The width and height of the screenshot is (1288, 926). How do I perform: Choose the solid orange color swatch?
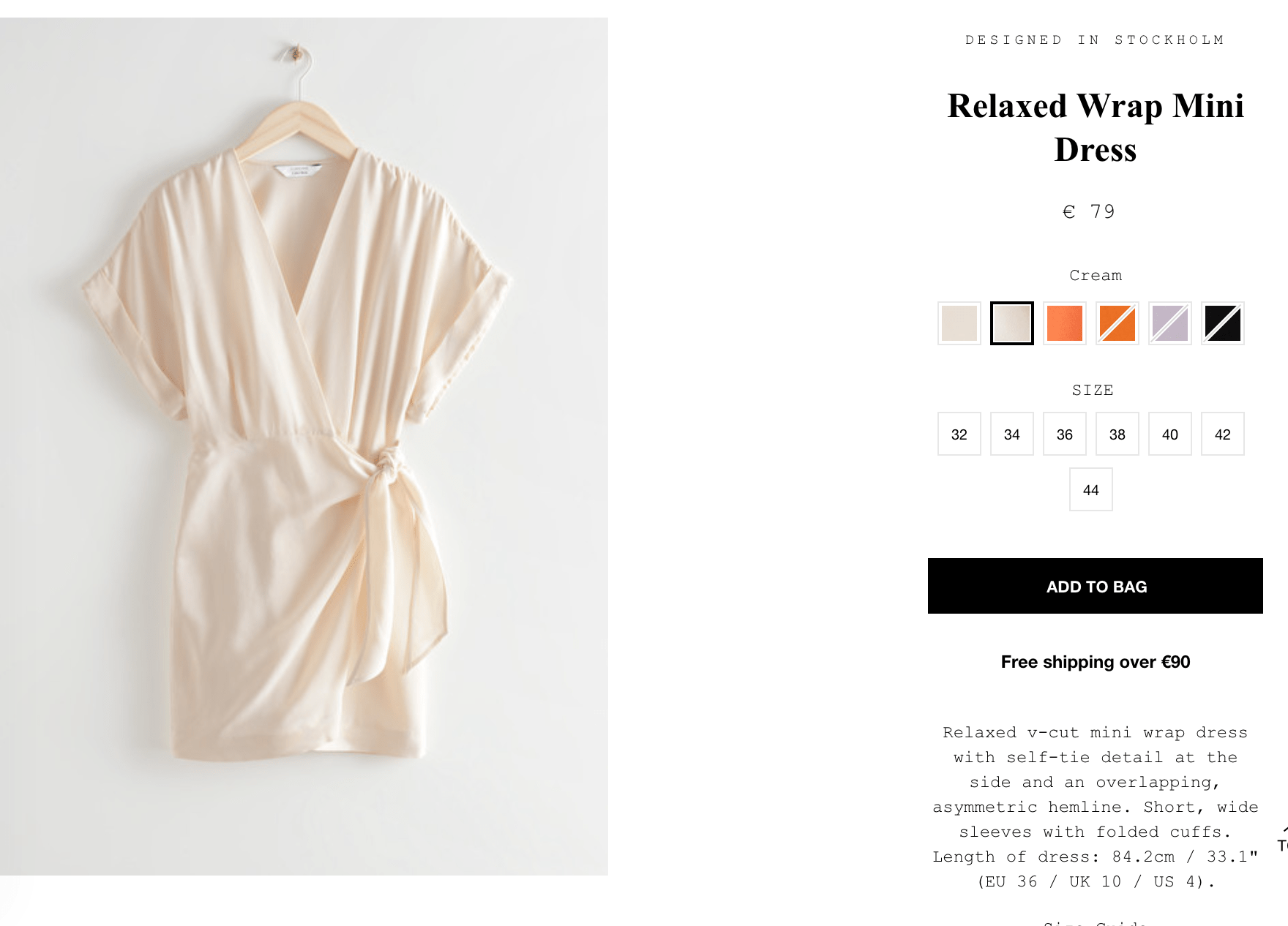[x=1064, y=323]
